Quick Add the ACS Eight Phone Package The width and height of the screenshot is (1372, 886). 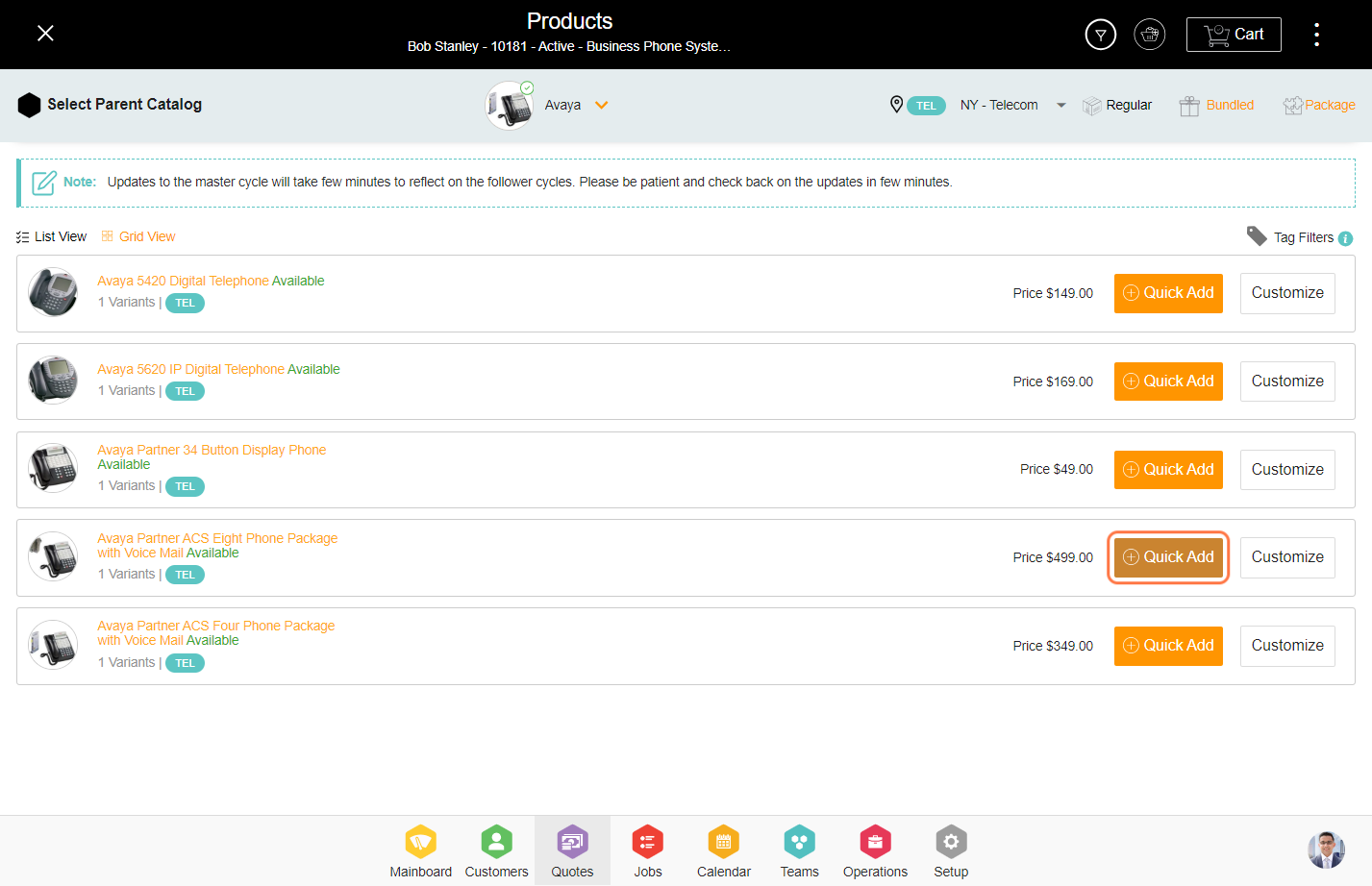(x=1168, y=557)
